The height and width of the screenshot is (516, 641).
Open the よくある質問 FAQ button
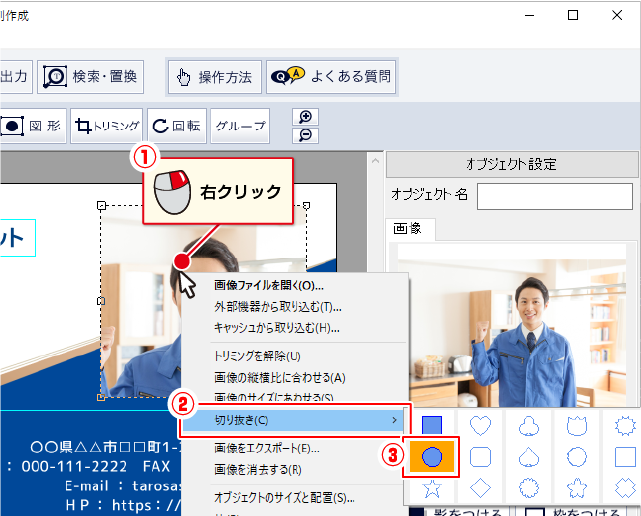(x=331, y=77)
